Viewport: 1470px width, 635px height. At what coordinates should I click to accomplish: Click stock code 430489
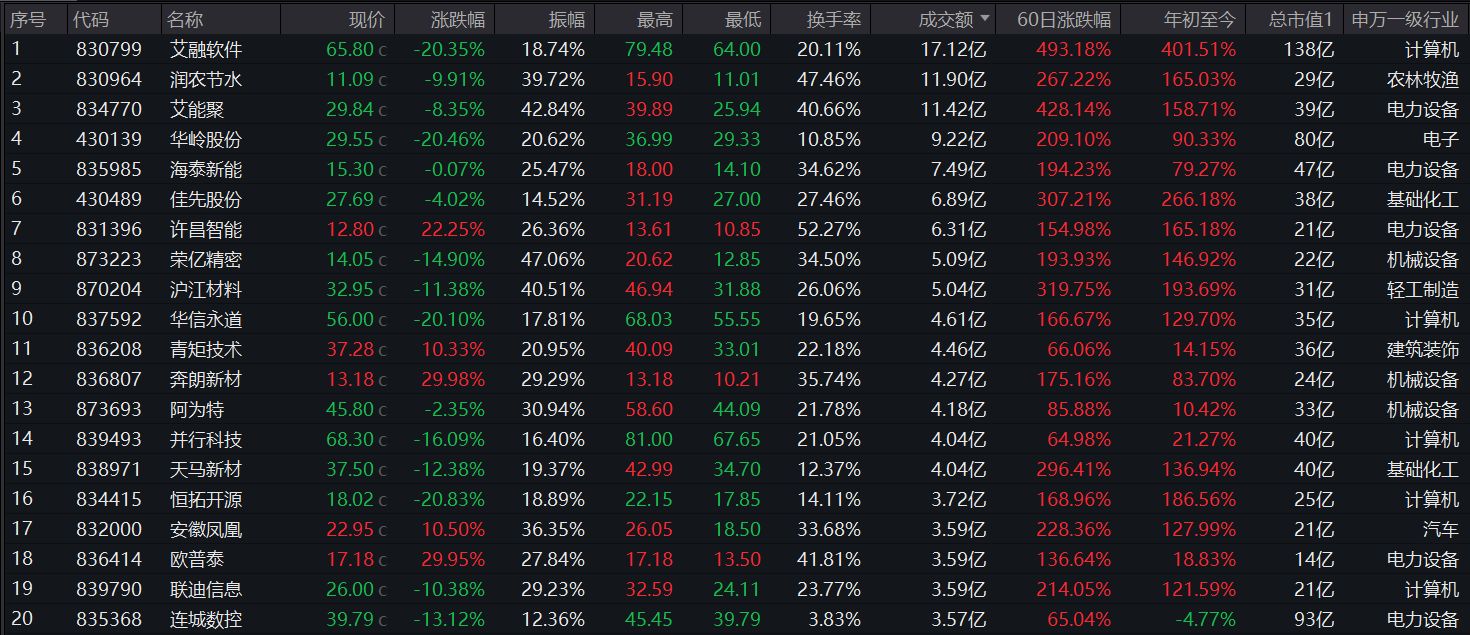tap(109, 199)
